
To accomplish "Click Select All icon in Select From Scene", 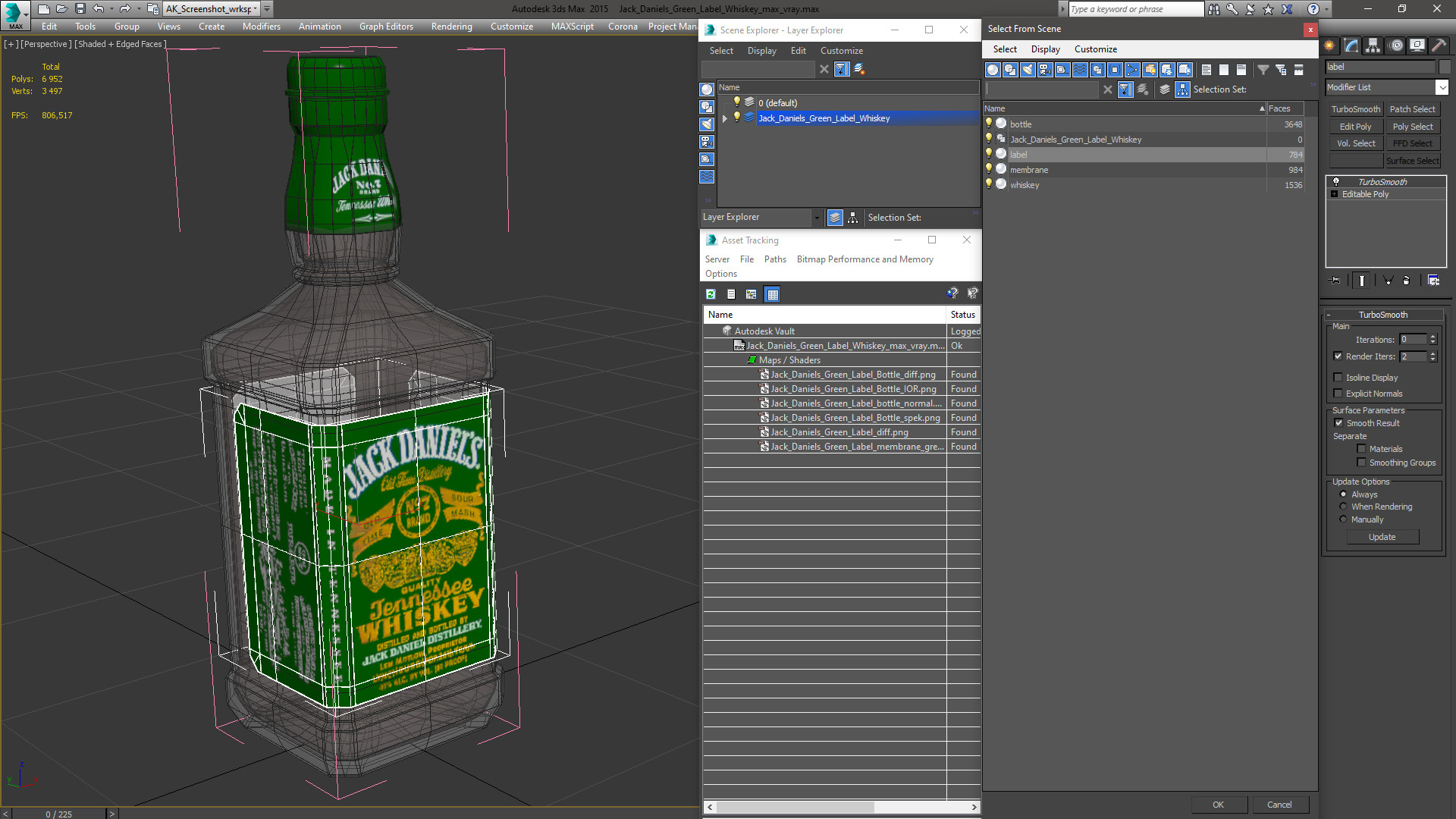I will click(1206, 70).
